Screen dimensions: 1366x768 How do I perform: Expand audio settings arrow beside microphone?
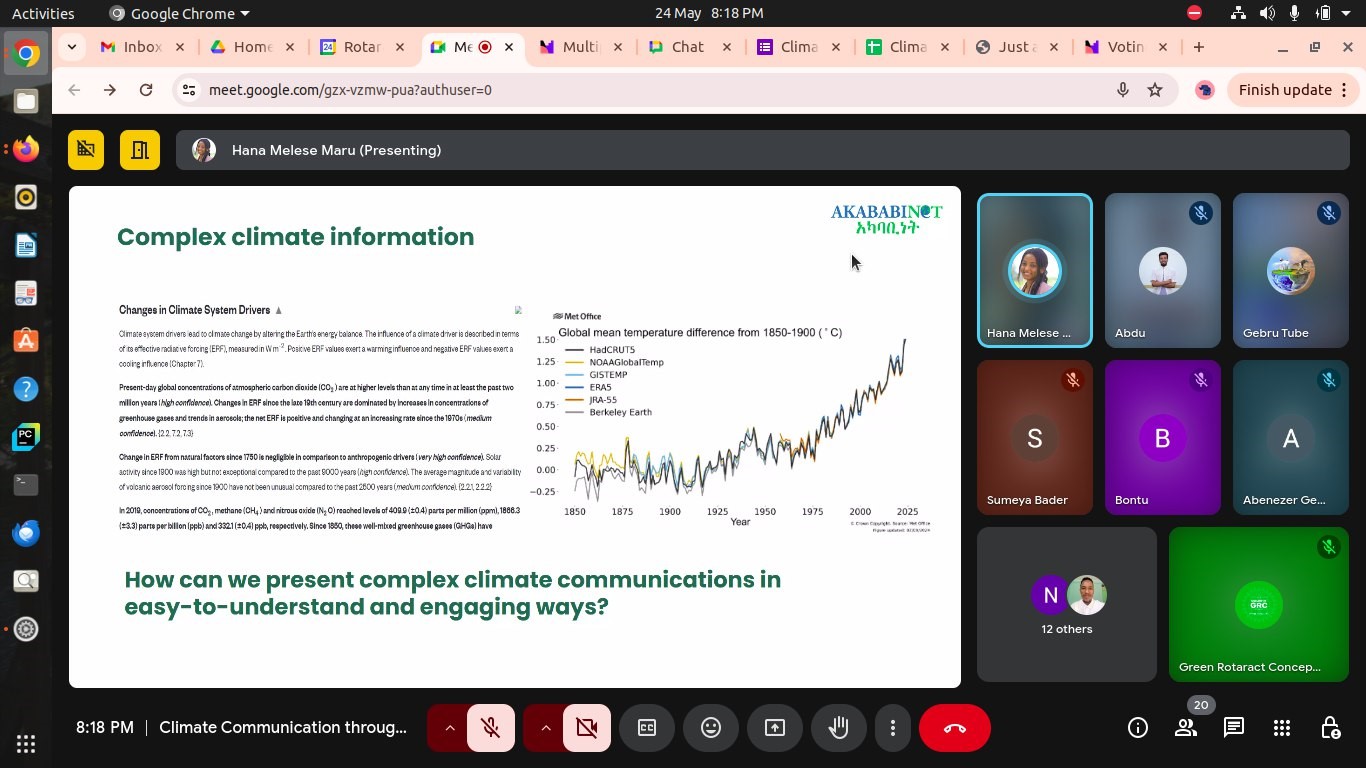[x=449, y=728]
